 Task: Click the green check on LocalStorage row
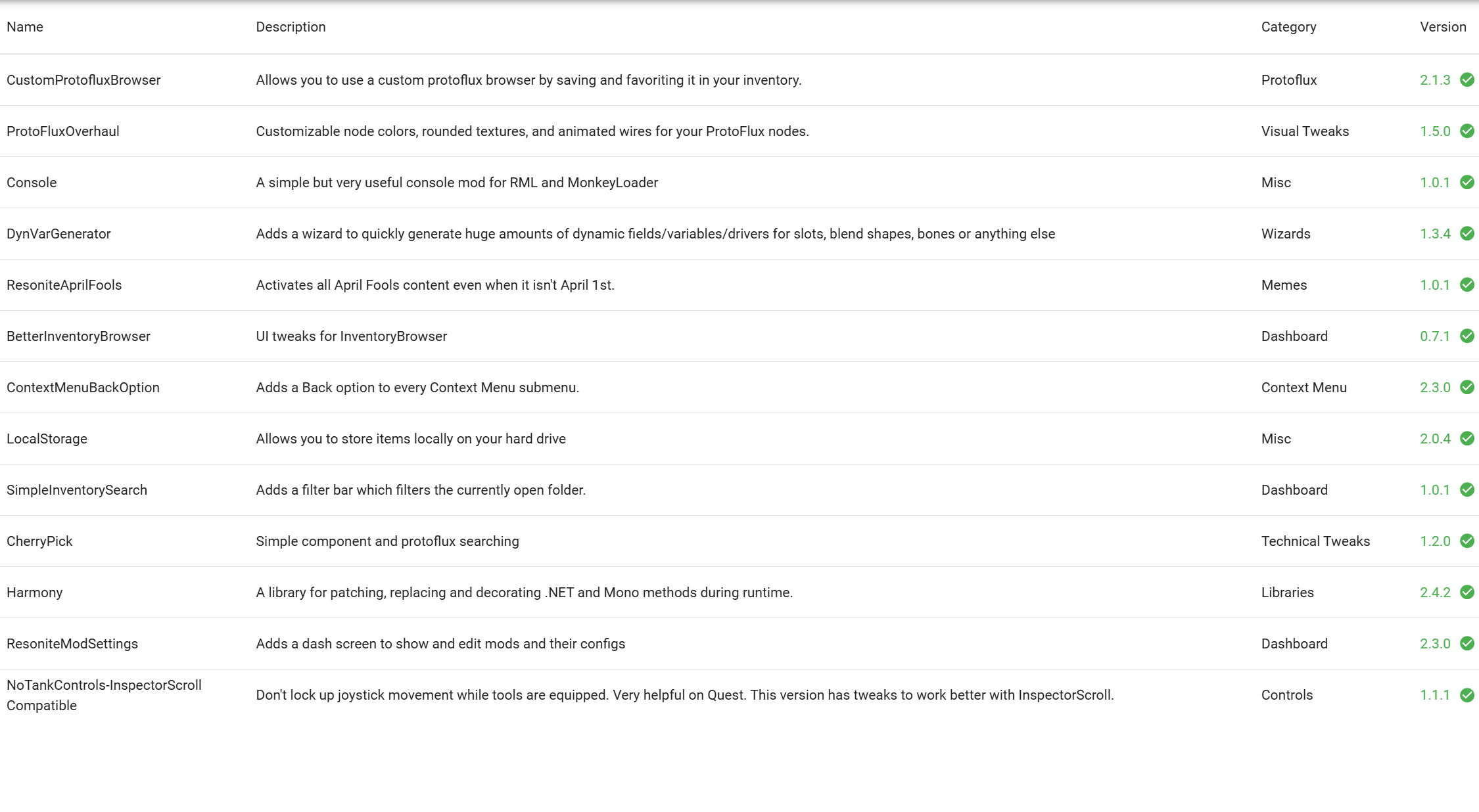point(1467,438)
